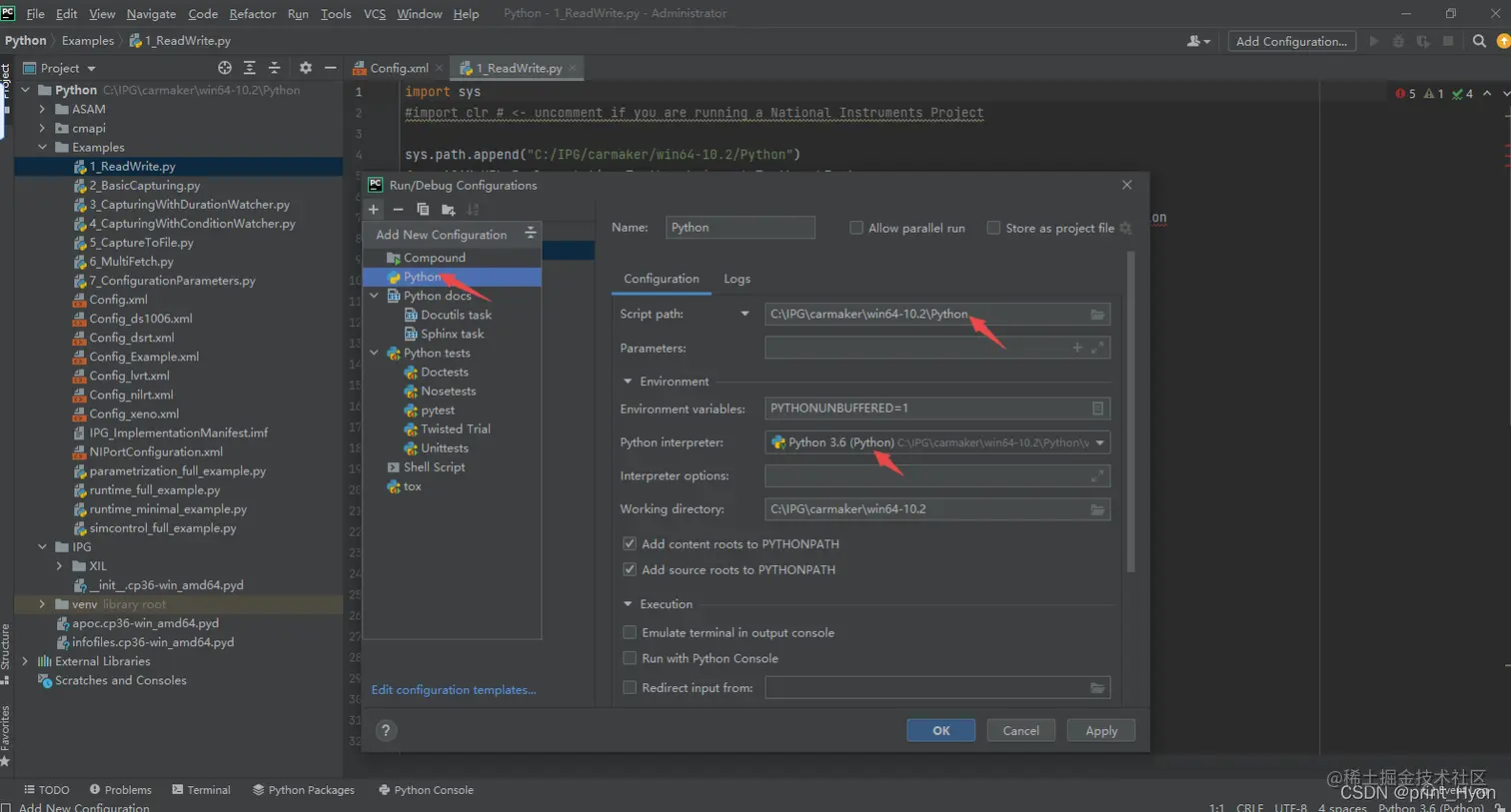Open the Python Packages tool window

tap(304, 790)
